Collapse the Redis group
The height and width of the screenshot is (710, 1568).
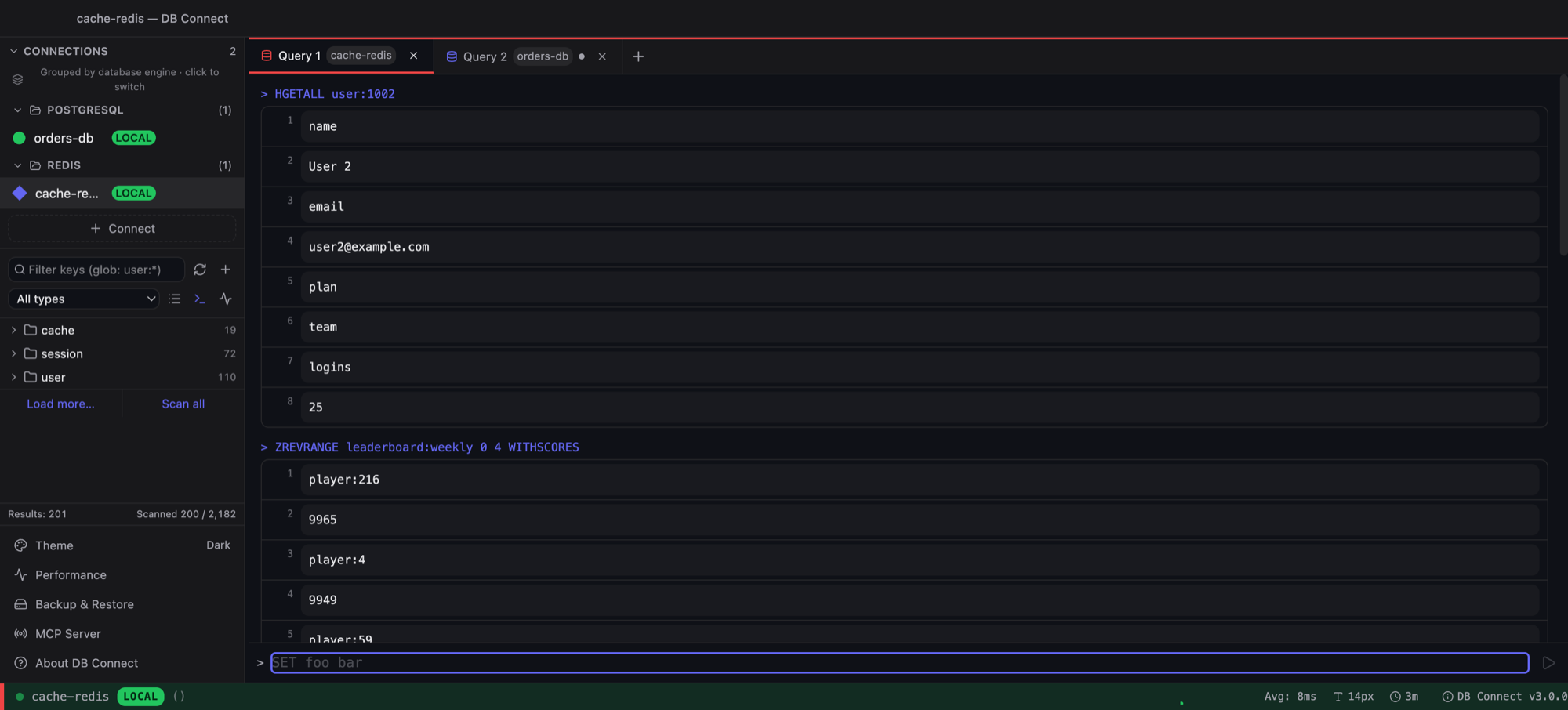click(17, 165)
